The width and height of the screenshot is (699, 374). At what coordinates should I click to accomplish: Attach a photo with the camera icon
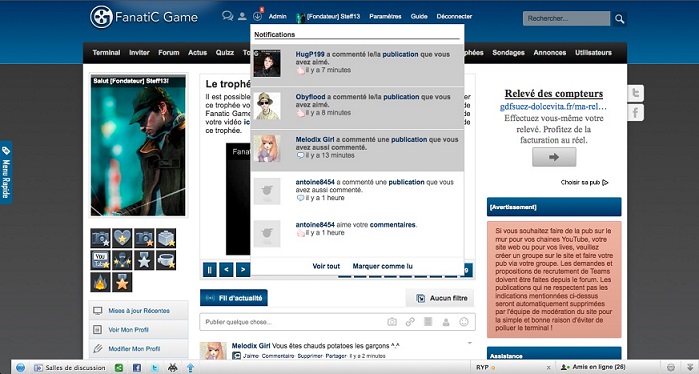tap(392, 322)
